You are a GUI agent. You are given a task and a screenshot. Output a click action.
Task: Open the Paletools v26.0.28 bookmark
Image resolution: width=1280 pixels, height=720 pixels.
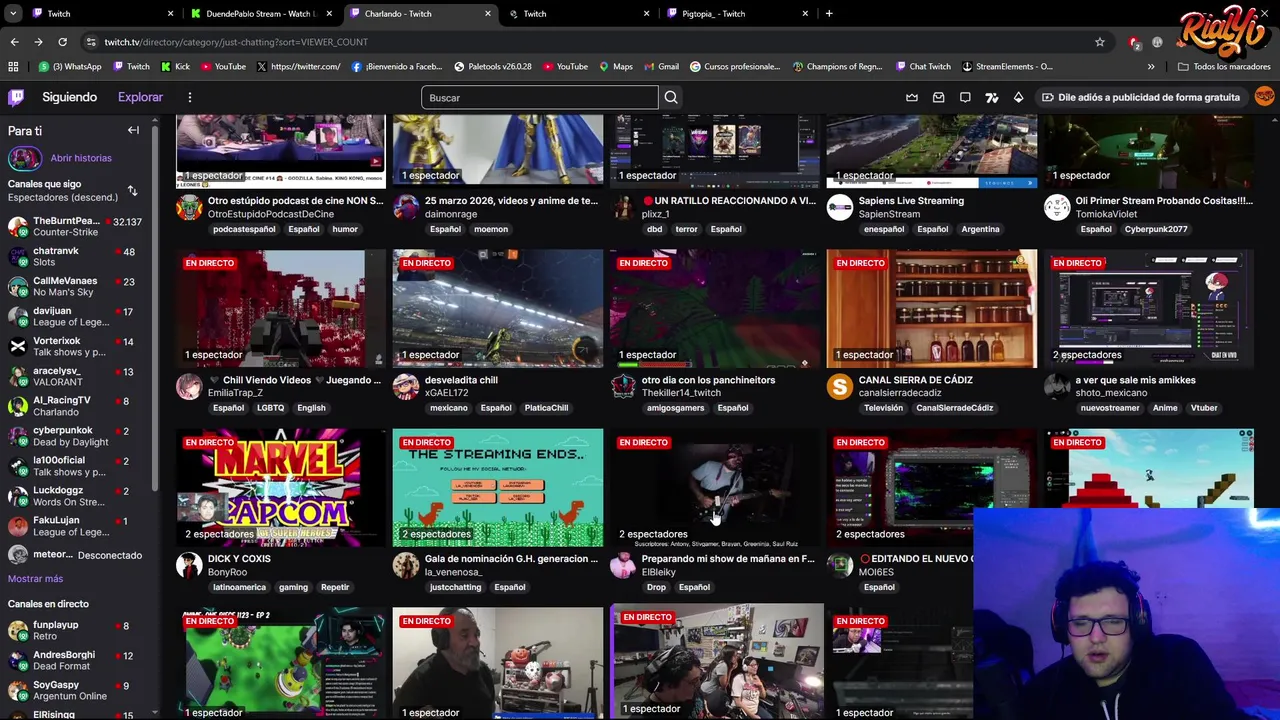pyautogui.click(x=493, y=67)
